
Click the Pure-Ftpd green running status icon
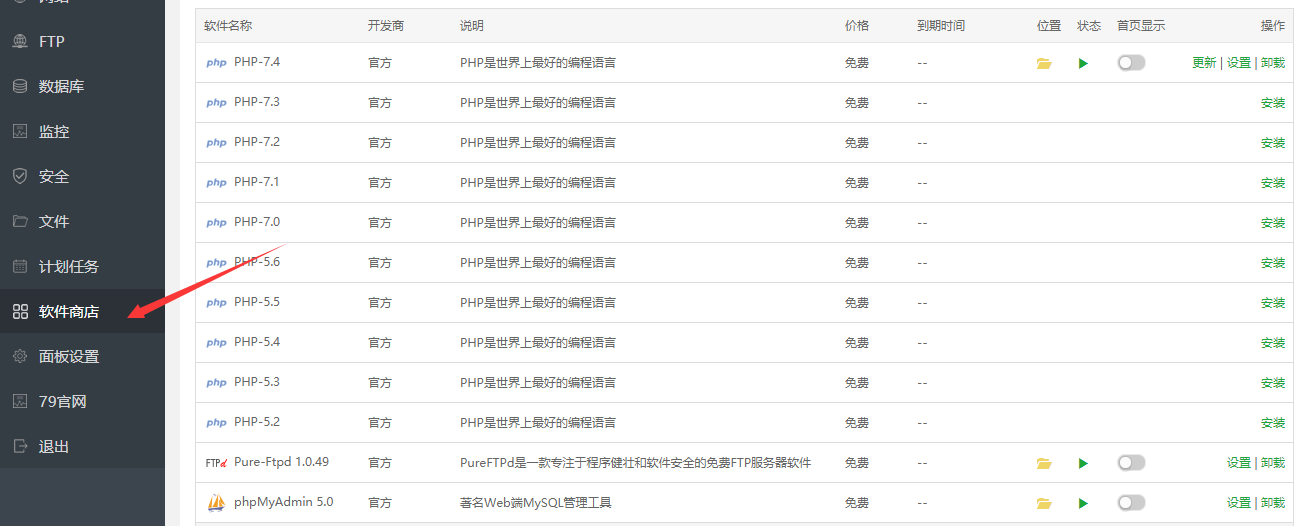[1083, 463]
